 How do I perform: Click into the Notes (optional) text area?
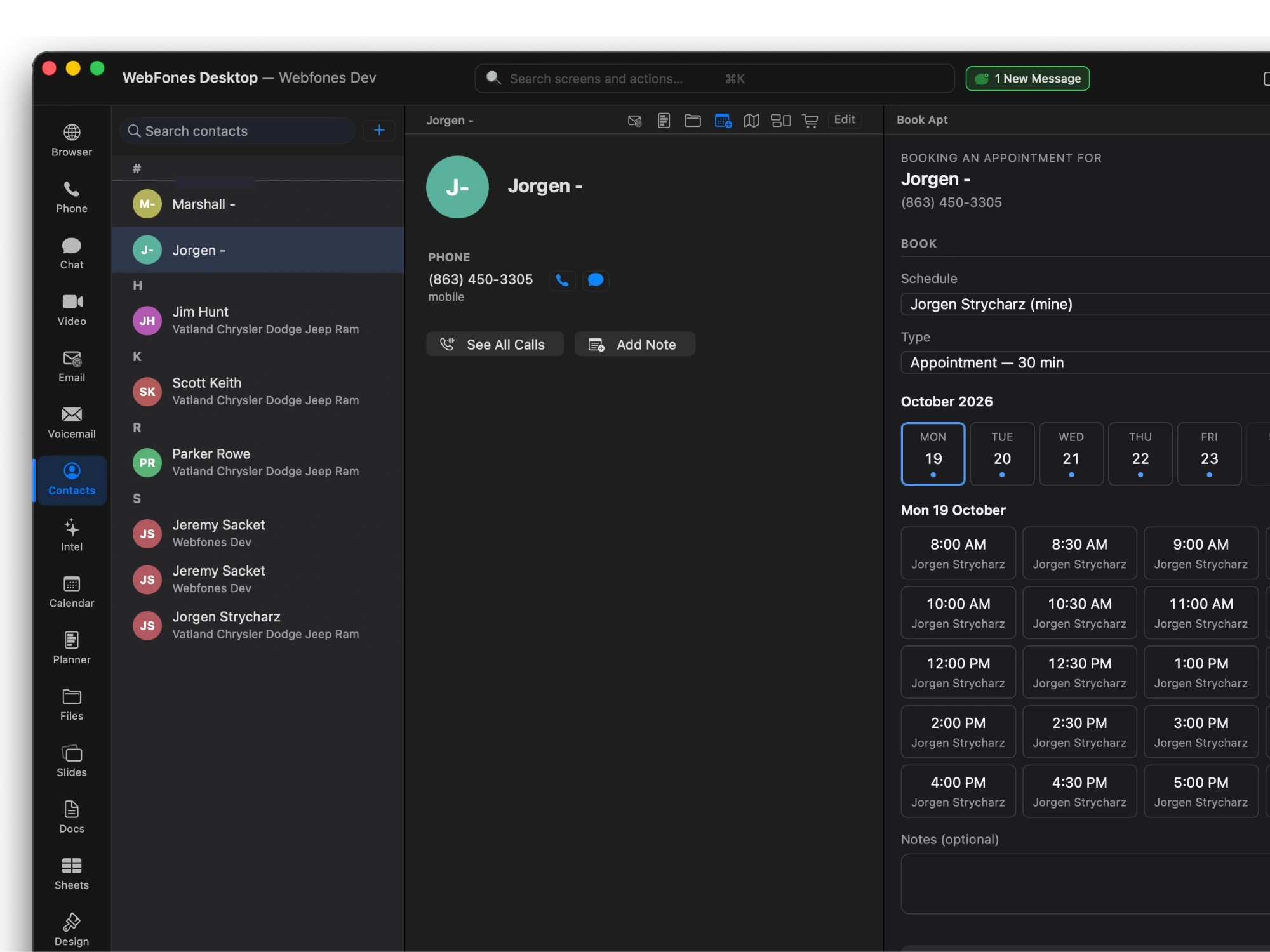(1085, 884)
